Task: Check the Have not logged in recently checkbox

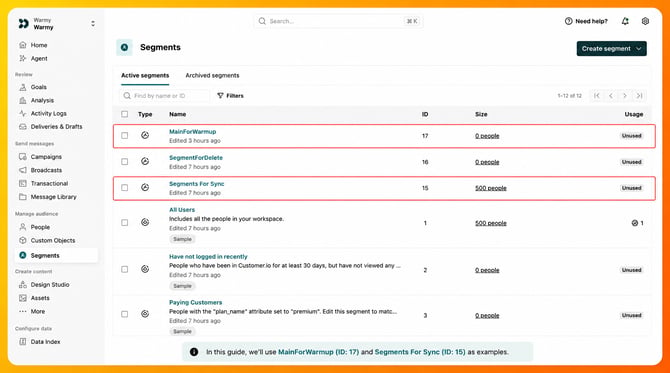Action: [x=124, y=269]
